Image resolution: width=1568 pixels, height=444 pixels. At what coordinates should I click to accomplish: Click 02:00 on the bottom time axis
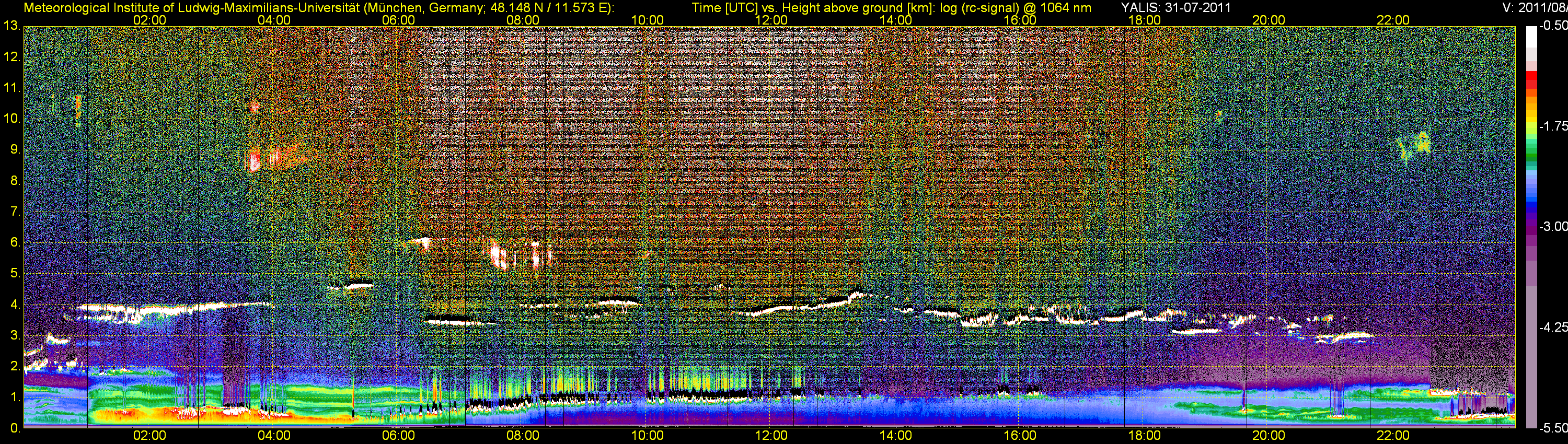click(149, 436)
